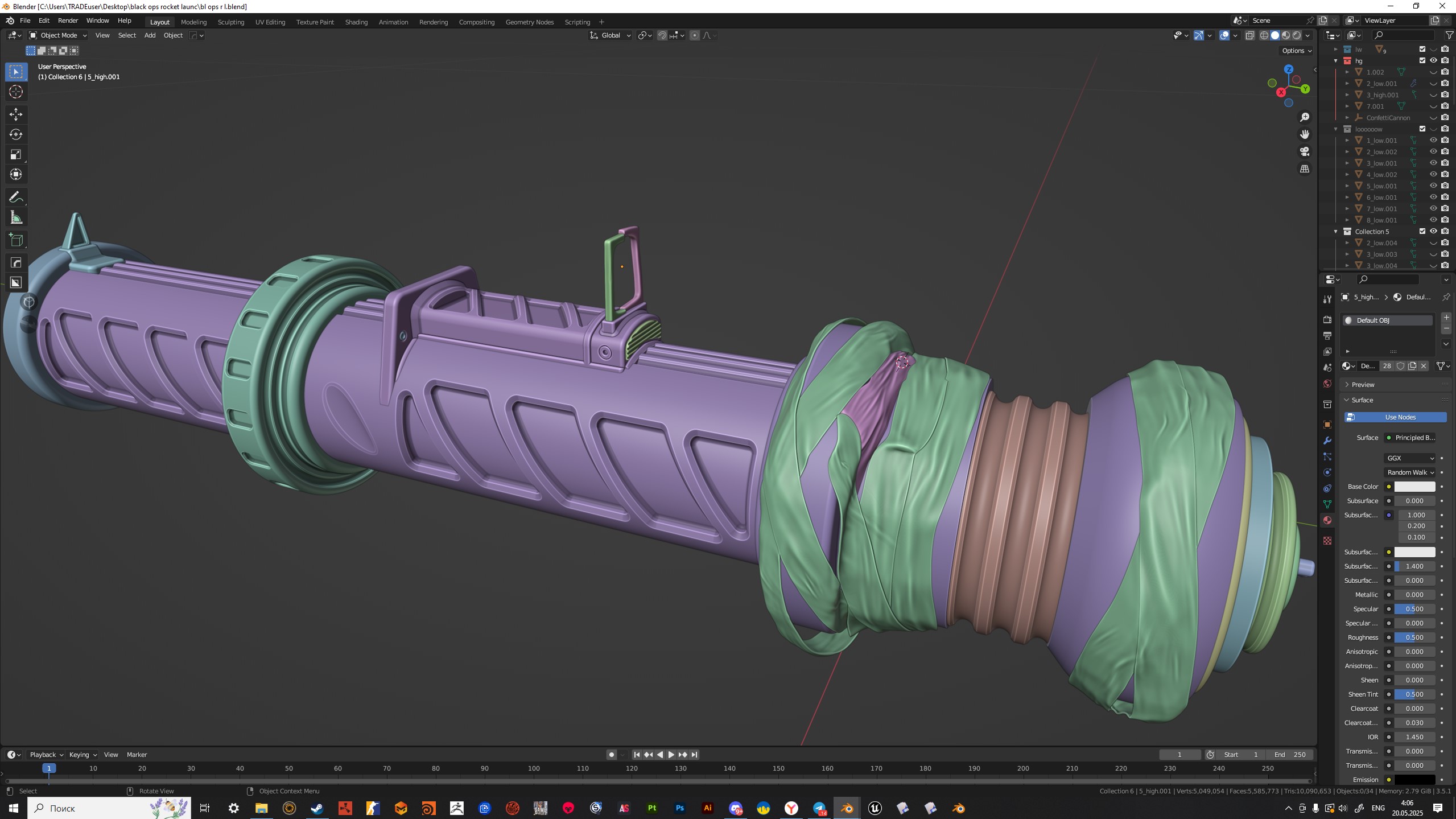
Task: Toggle the hg collection checkbox
Action: pos(1422,60)
